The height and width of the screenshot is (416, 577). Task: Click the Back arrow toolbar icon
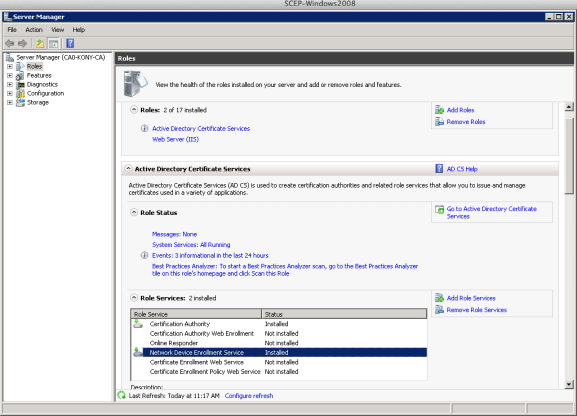(x=10, y=43)
